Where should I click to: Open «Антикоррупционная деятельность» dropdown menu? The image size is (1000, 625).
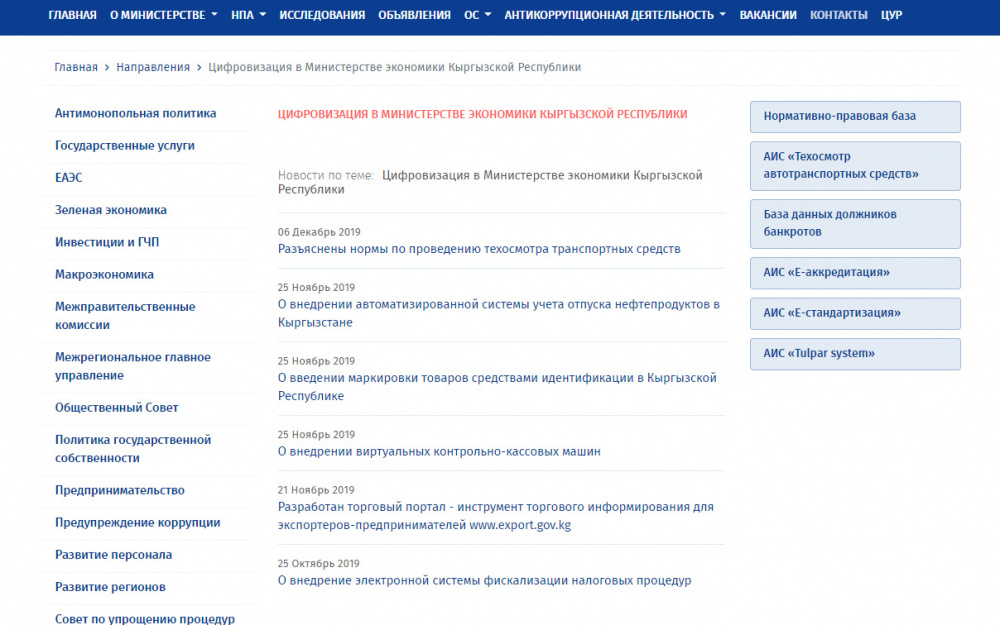click(x=615, y=15)
